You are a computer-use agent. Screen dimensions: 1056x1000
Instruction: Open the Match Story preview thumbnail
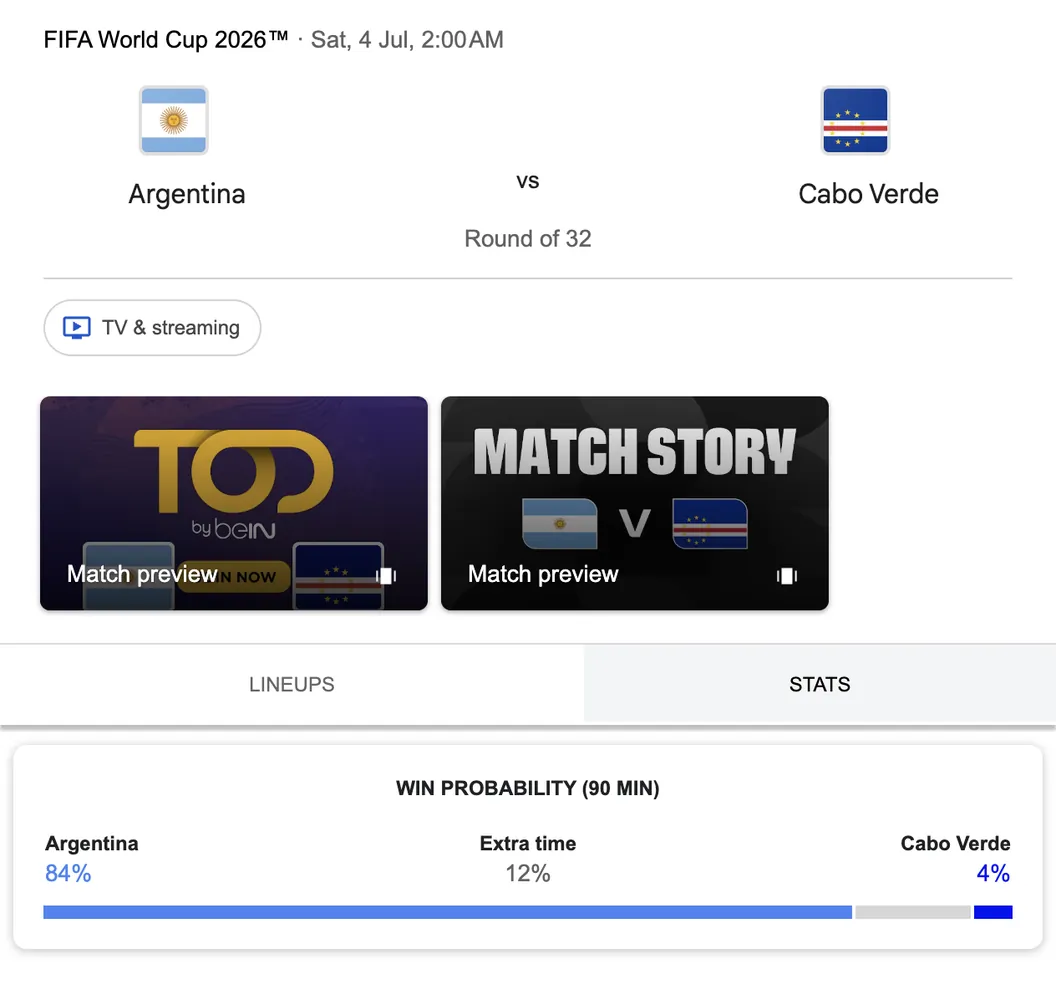click(634, 503)
